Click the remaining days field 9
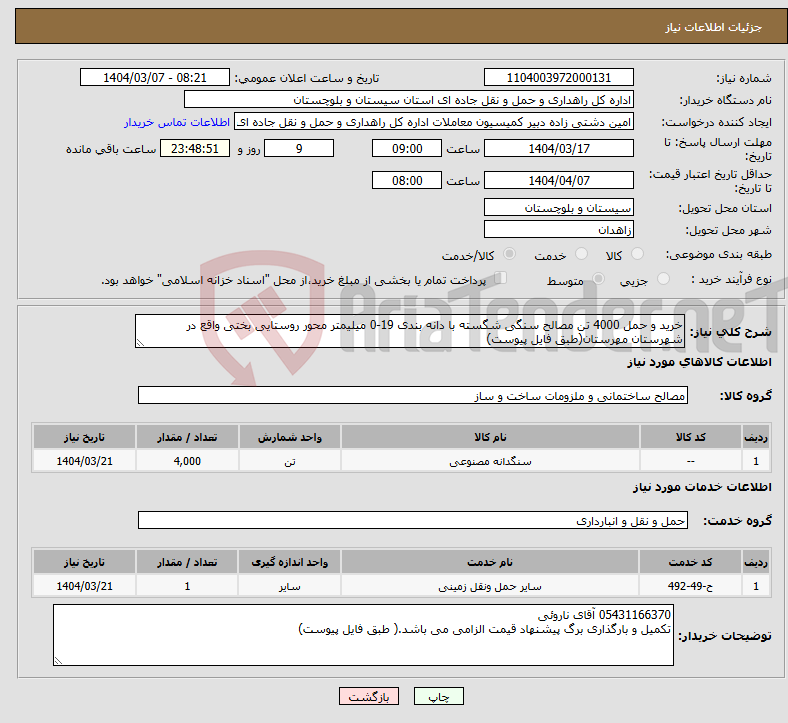The image size is (788, 723). pyautogui.click(x=299, y=148)
